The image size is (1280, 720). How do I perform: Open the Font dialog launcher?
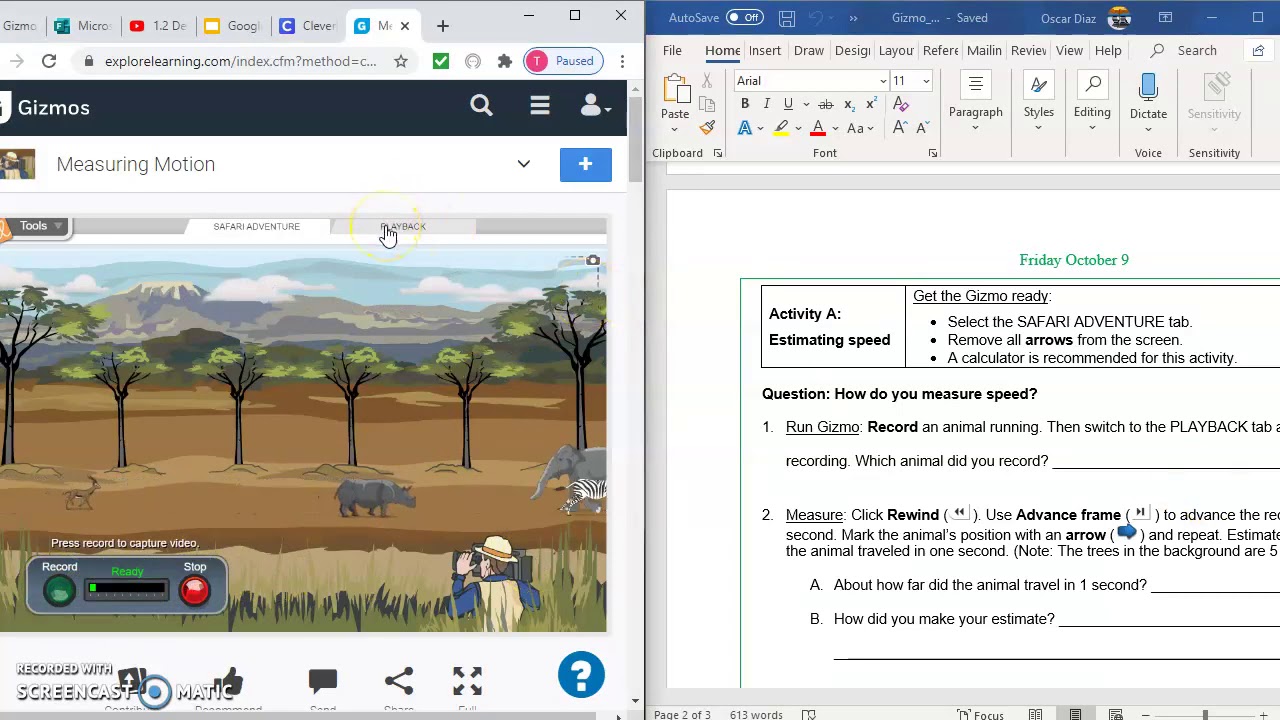[932, 153]
